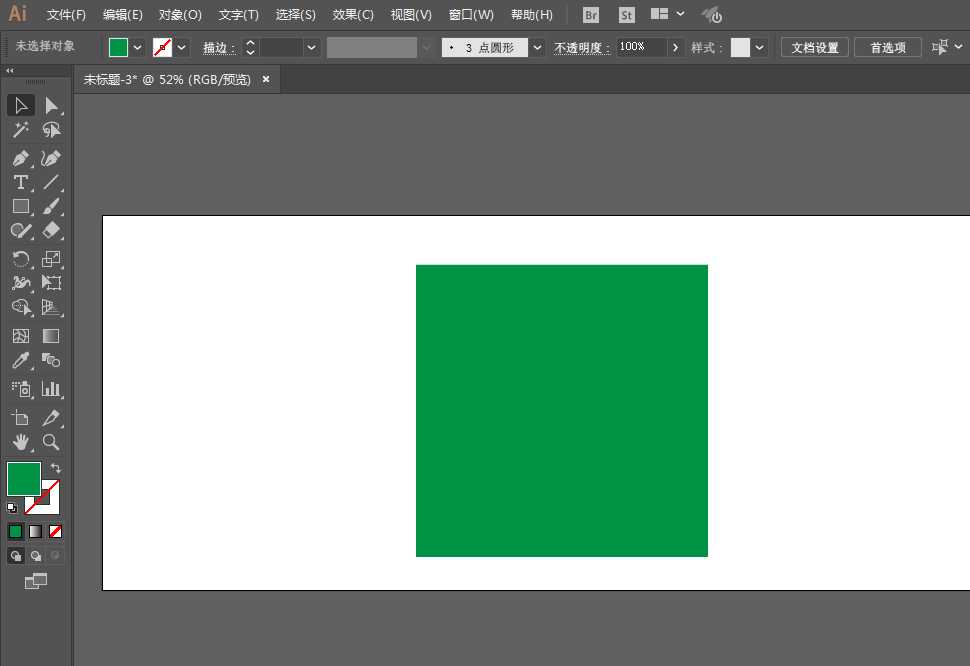Activate the Hand tool
Image resolution: width=970 pixels, height=666 pixels.
click(20, 443)
